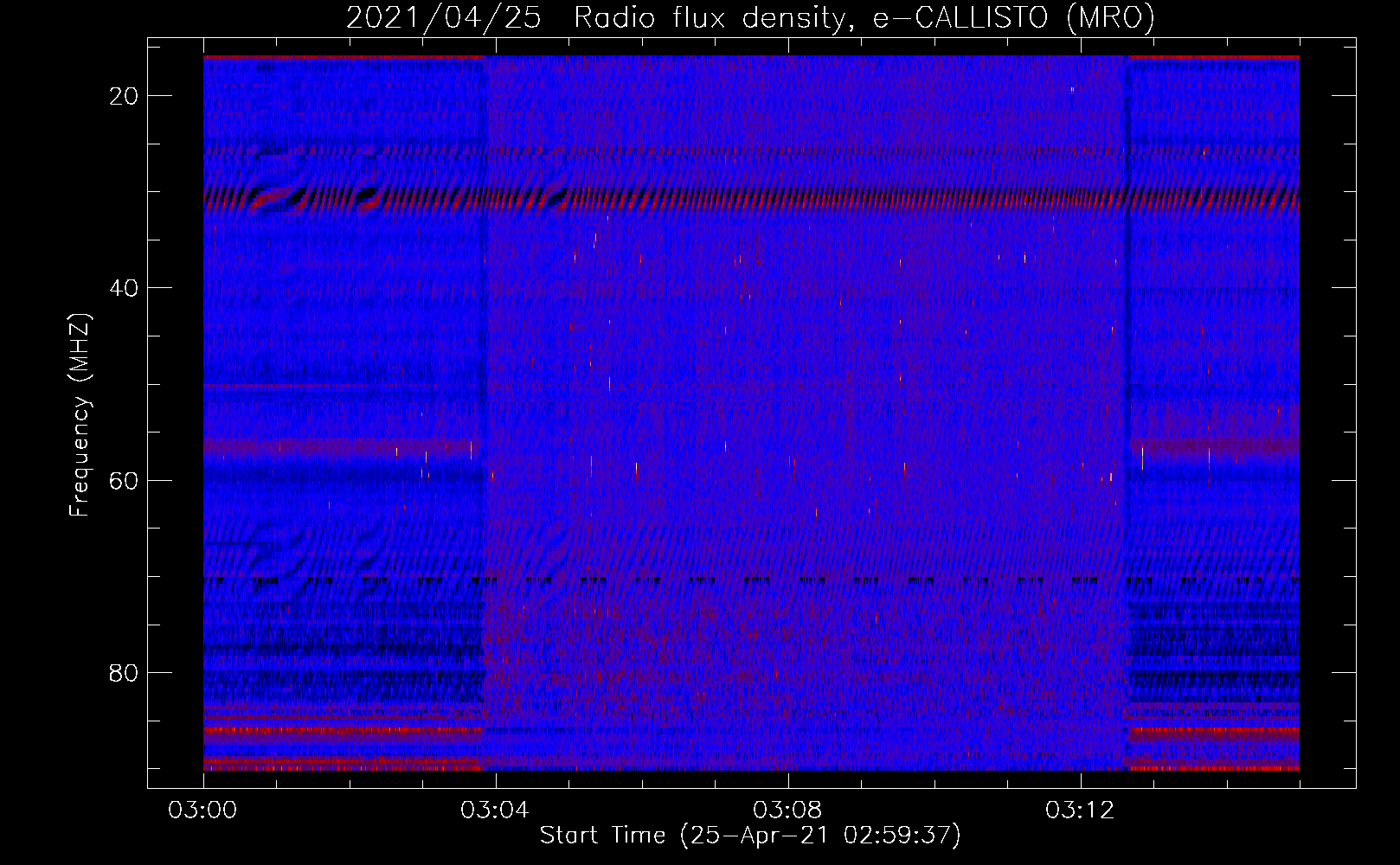Viewport: 1400px width, 865px height.
Task: Click the '03:04' time tick label
Action: [x=495, y=811]
